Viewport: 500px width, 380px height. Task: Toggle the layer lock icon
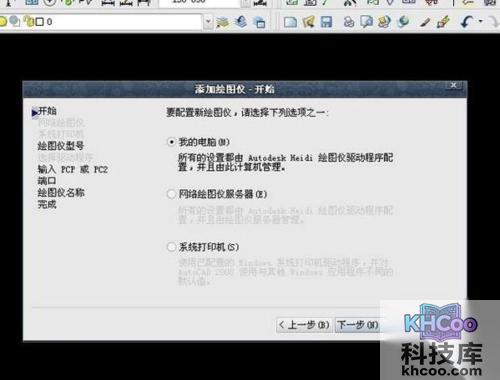29,22
